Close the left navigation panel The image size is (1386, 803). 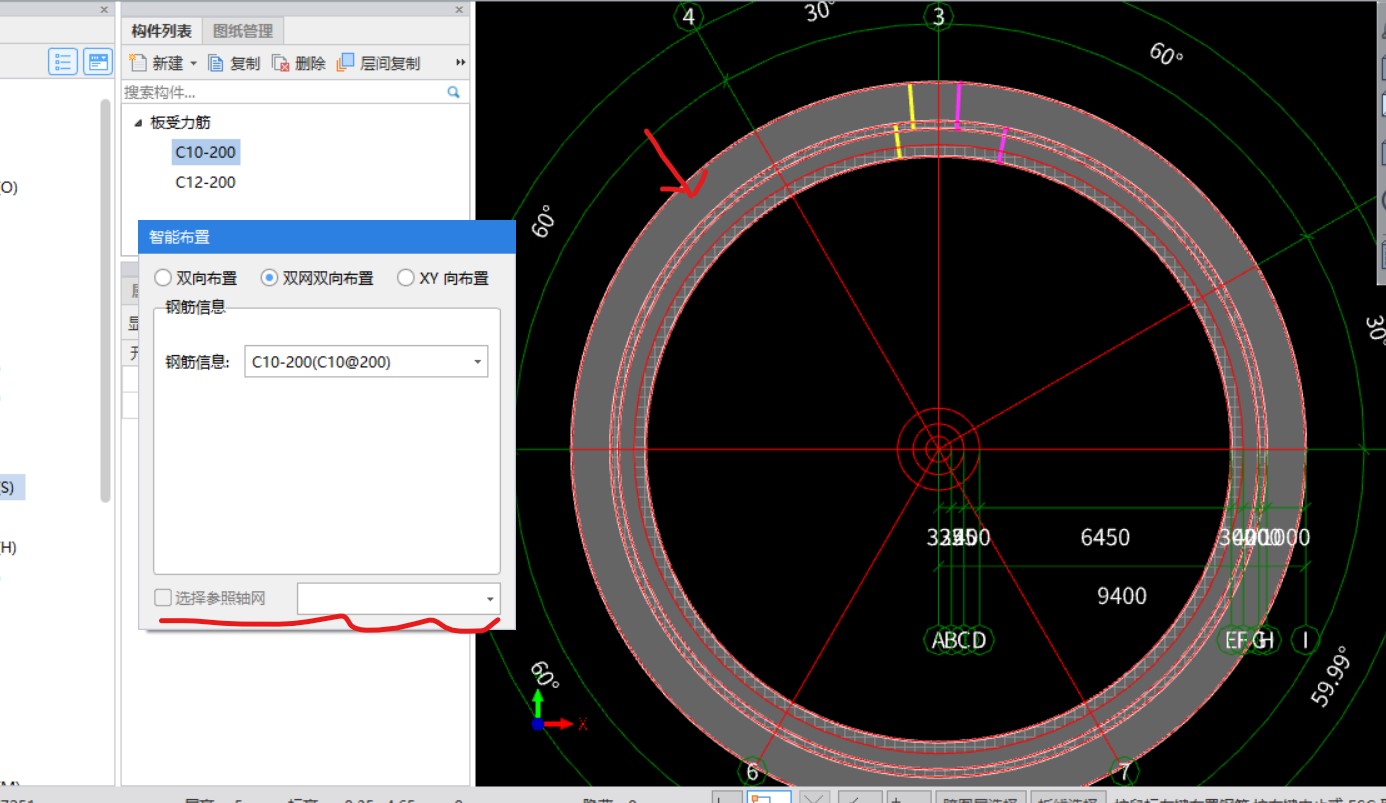(104, 9)
